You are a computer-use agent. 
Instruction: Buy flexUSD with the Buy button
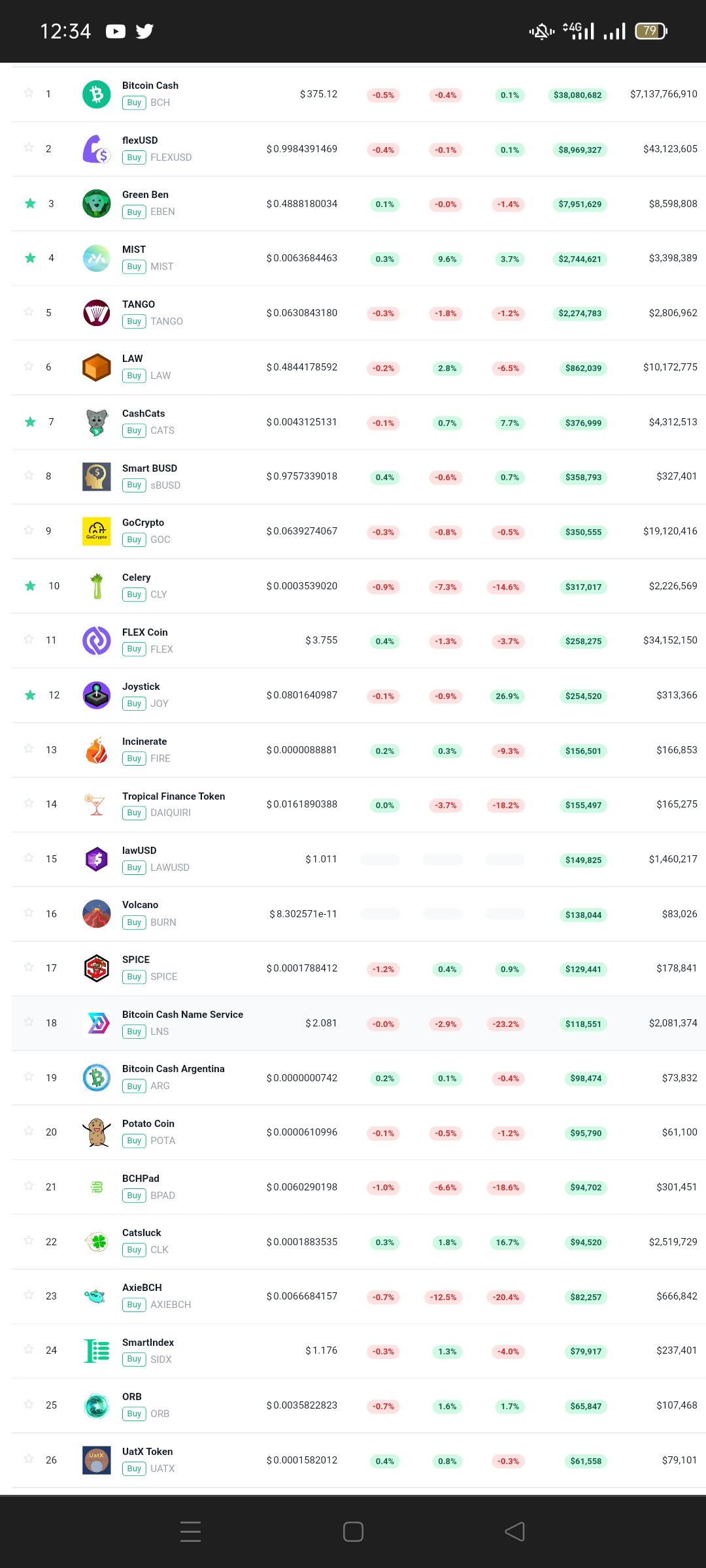coord(134,157)
